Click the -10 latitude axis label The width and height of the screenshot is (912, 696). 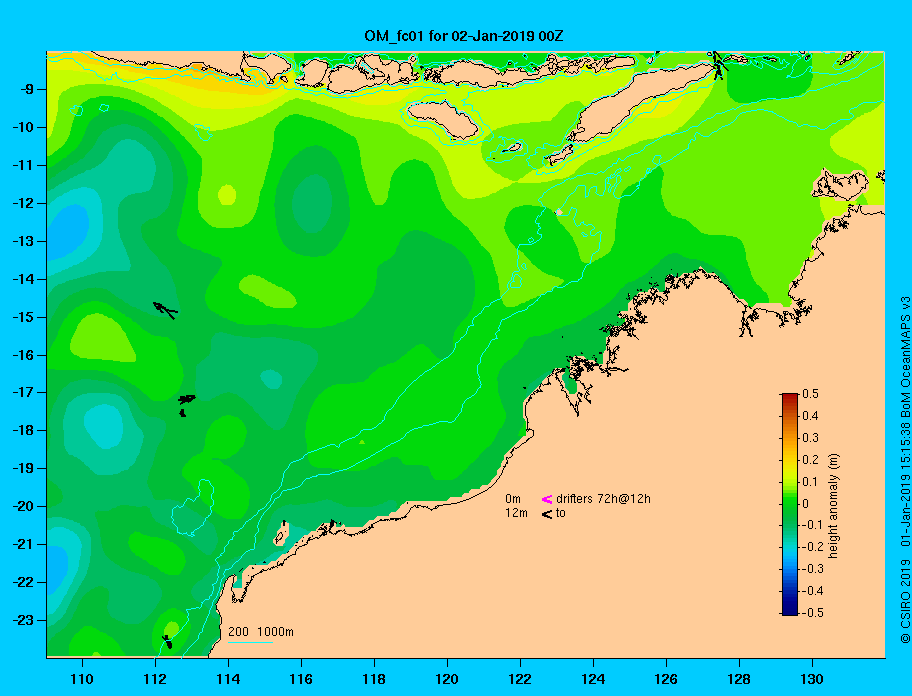coord(23,127)
